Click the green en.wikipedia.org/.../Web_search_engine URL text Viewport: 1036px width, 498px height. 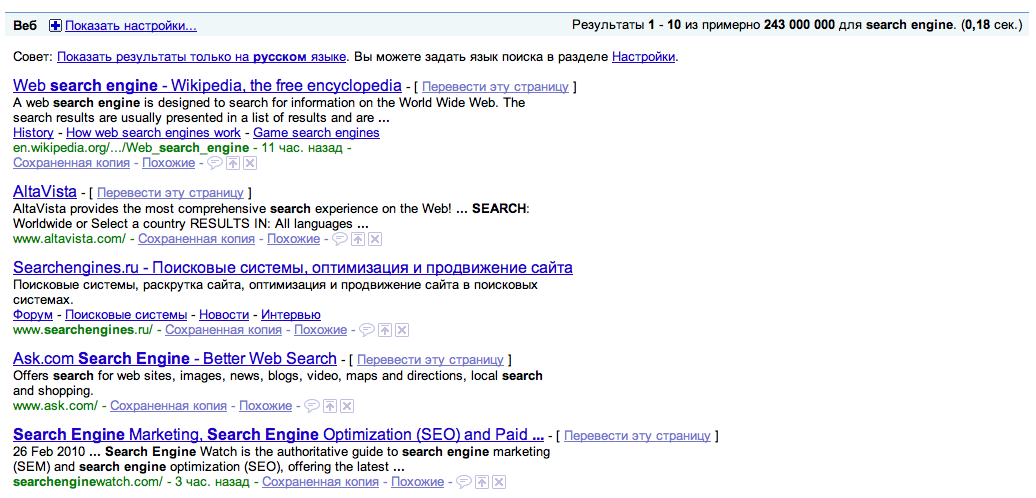pos(131,148)
